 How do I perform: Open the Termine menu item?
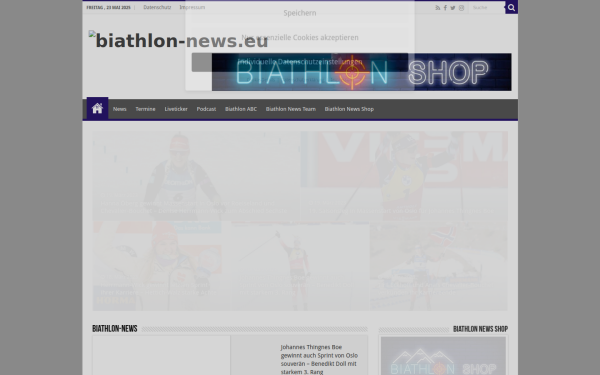coord(145,109)
